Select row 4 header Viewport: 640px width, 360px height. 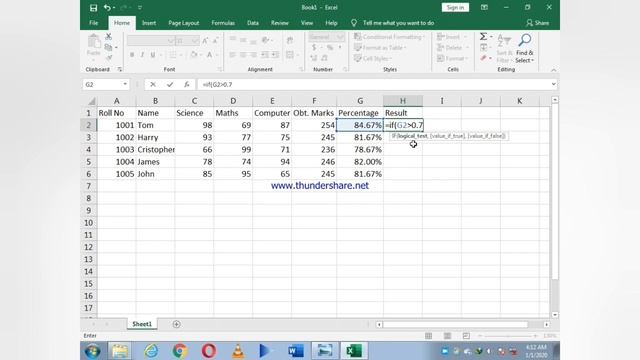tap(89, 149)
